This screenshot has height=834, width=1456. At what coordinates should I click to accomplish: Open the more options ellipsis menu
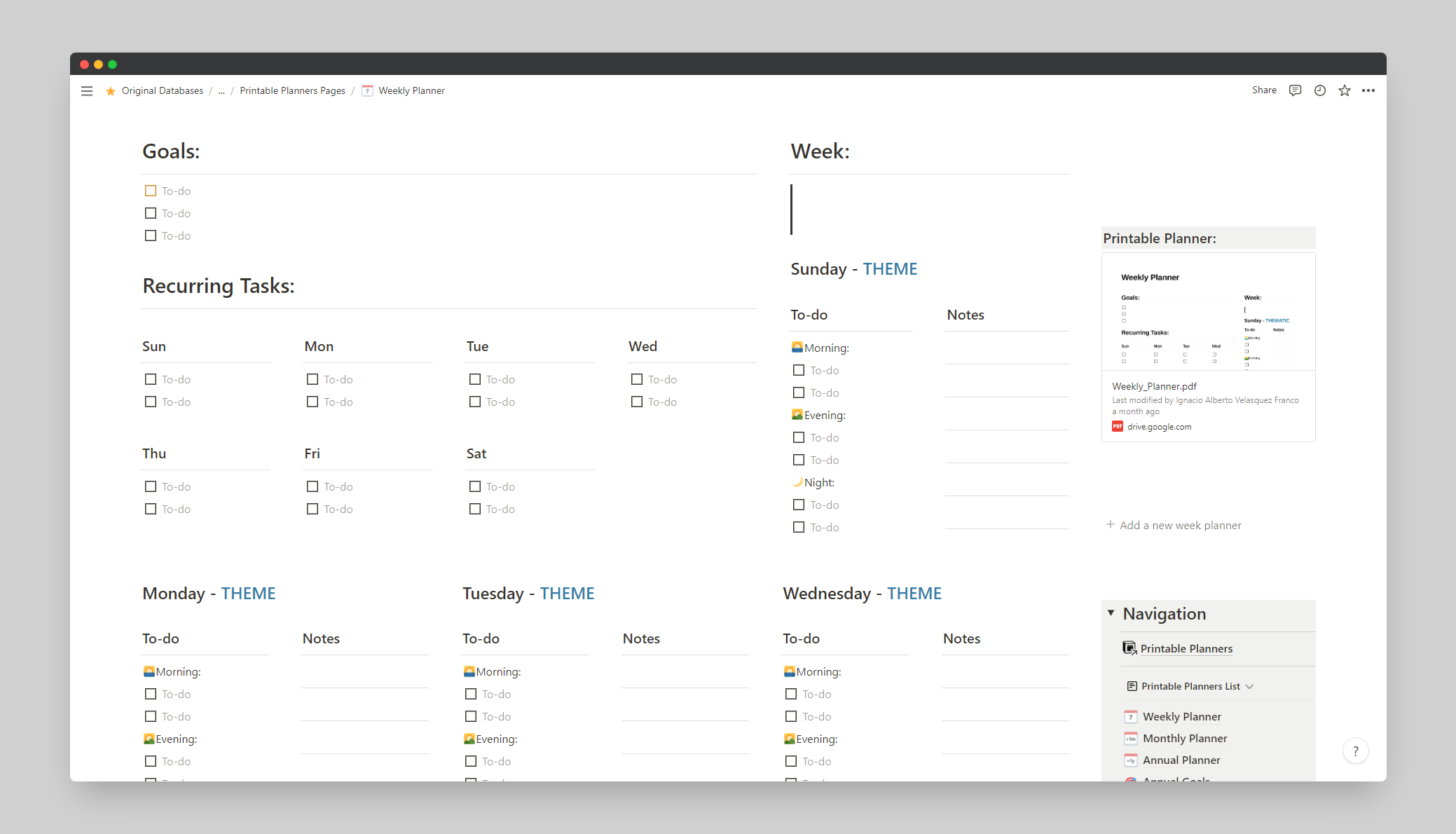pyautogui.click(x=1369, y=90)
